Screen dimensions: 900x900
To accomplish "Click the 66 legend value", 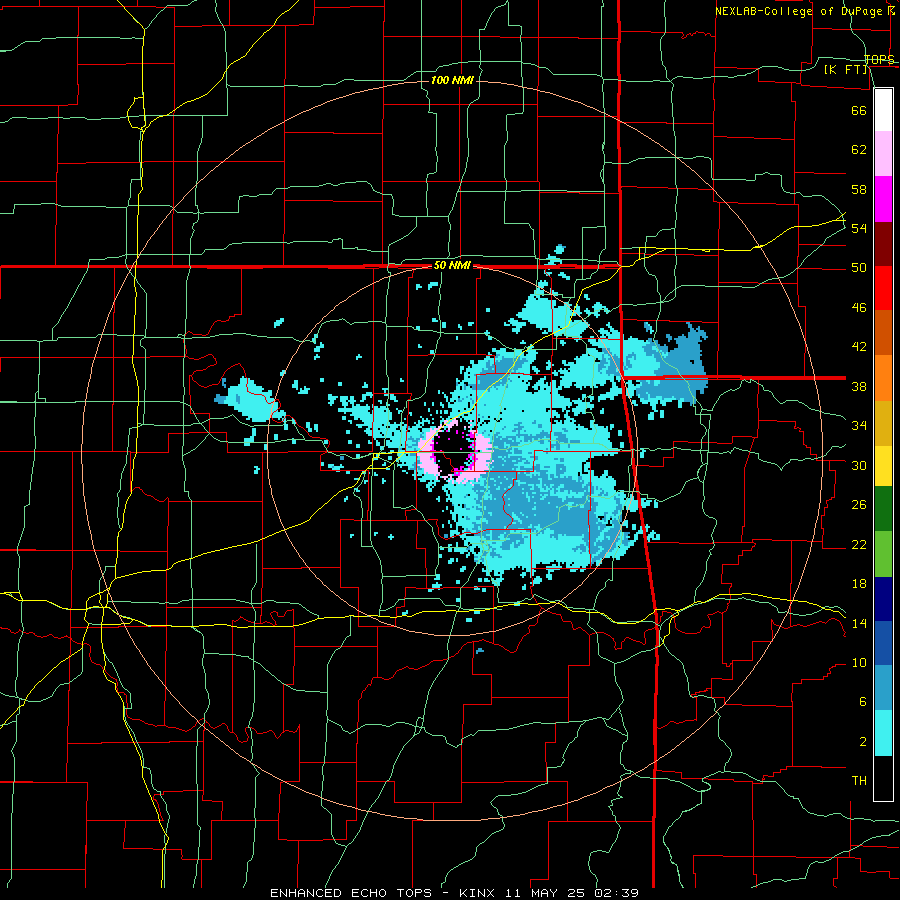I will click(x=859, y=110).
